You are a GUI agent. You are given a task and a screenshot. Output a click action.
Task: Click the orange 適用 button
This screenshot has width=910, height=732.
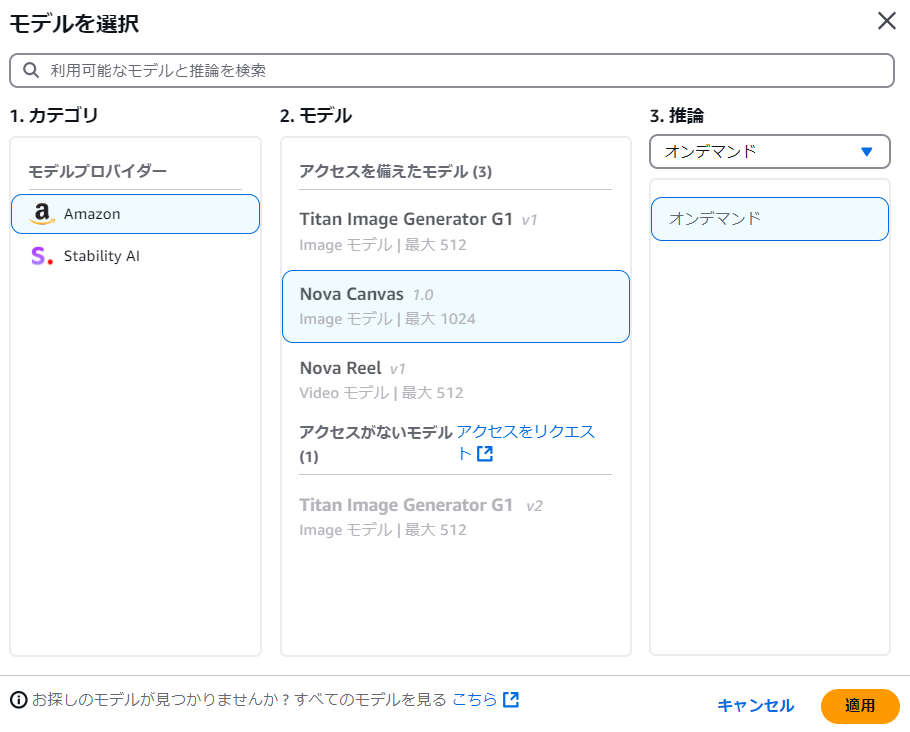[860, 706]
